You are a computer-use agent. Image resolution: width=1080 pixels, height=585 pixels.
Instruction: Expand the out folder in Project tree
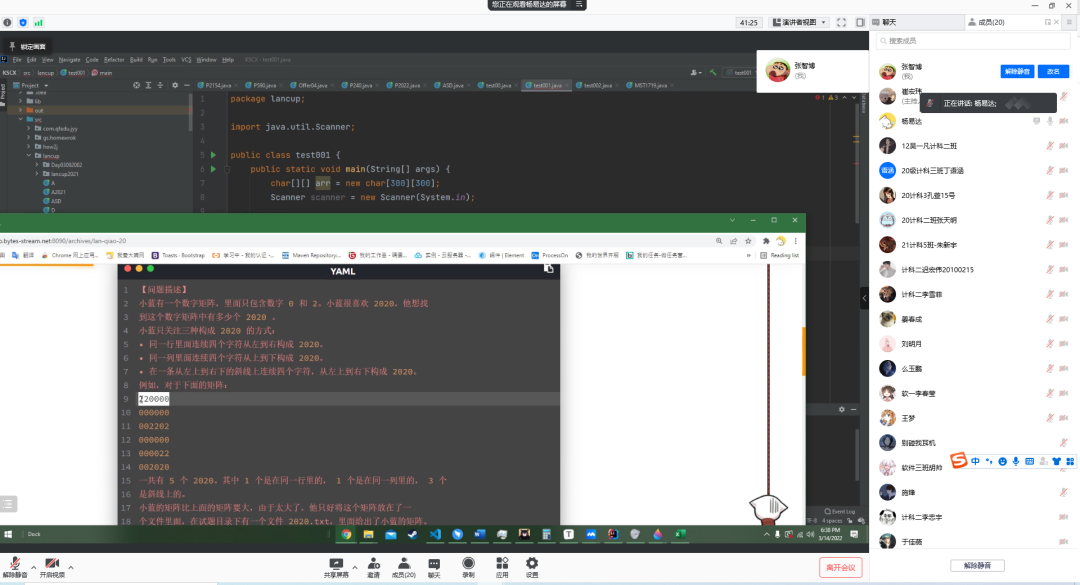(x=21, y=110)
